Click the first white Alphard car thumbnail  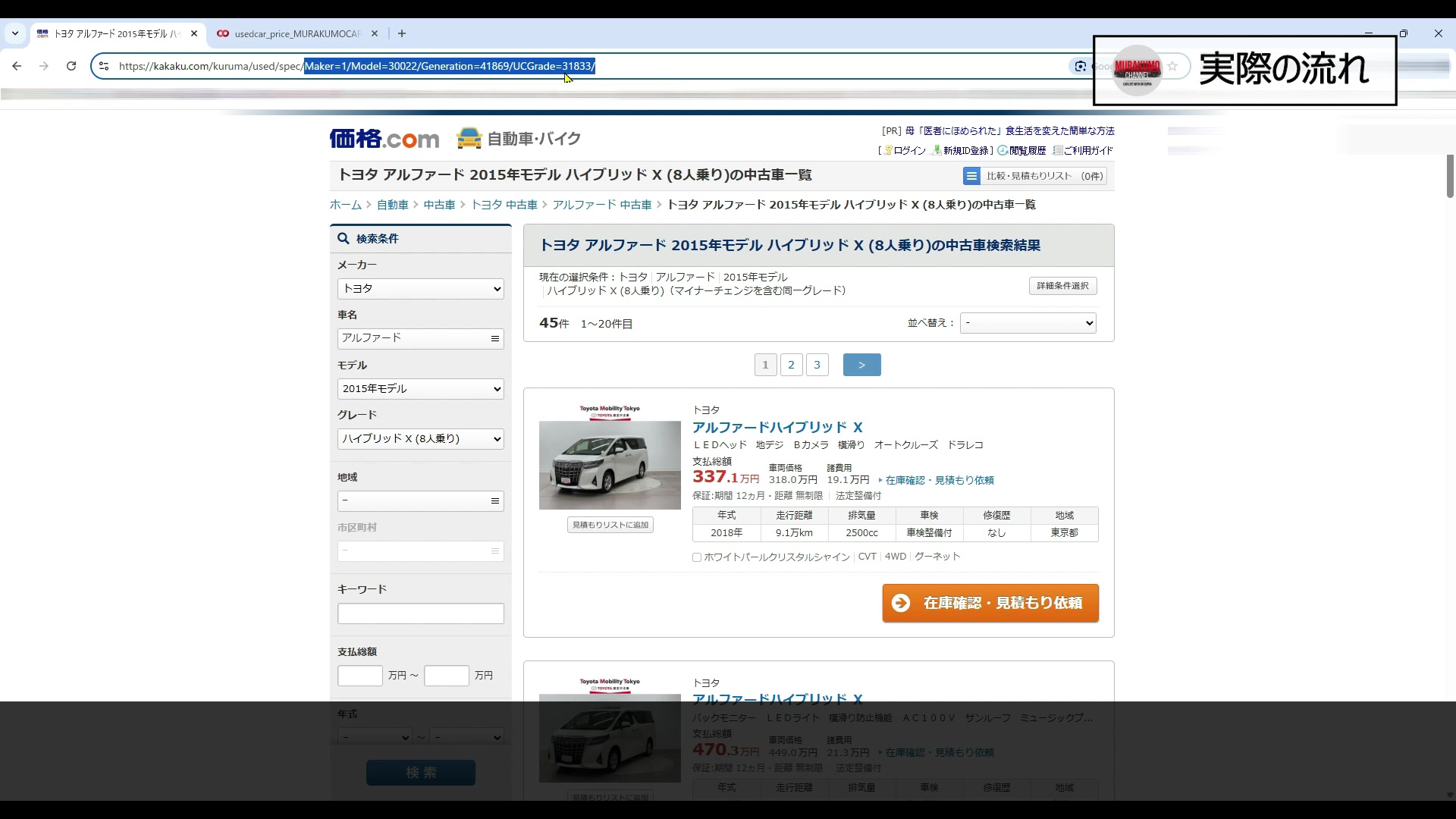click(610, 457)
